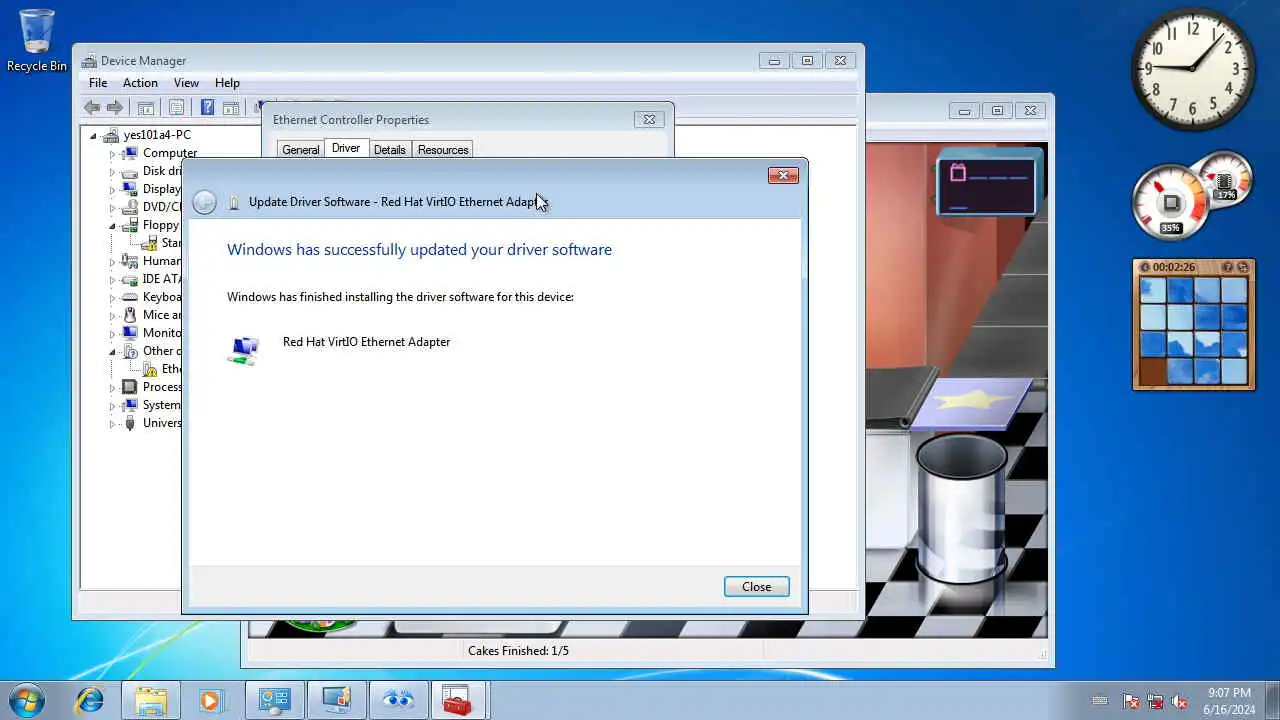Click the Properties toolbar icon in Device Manager
The image size is (1280, 720).
pyautogui.click(x=176, y=108)
